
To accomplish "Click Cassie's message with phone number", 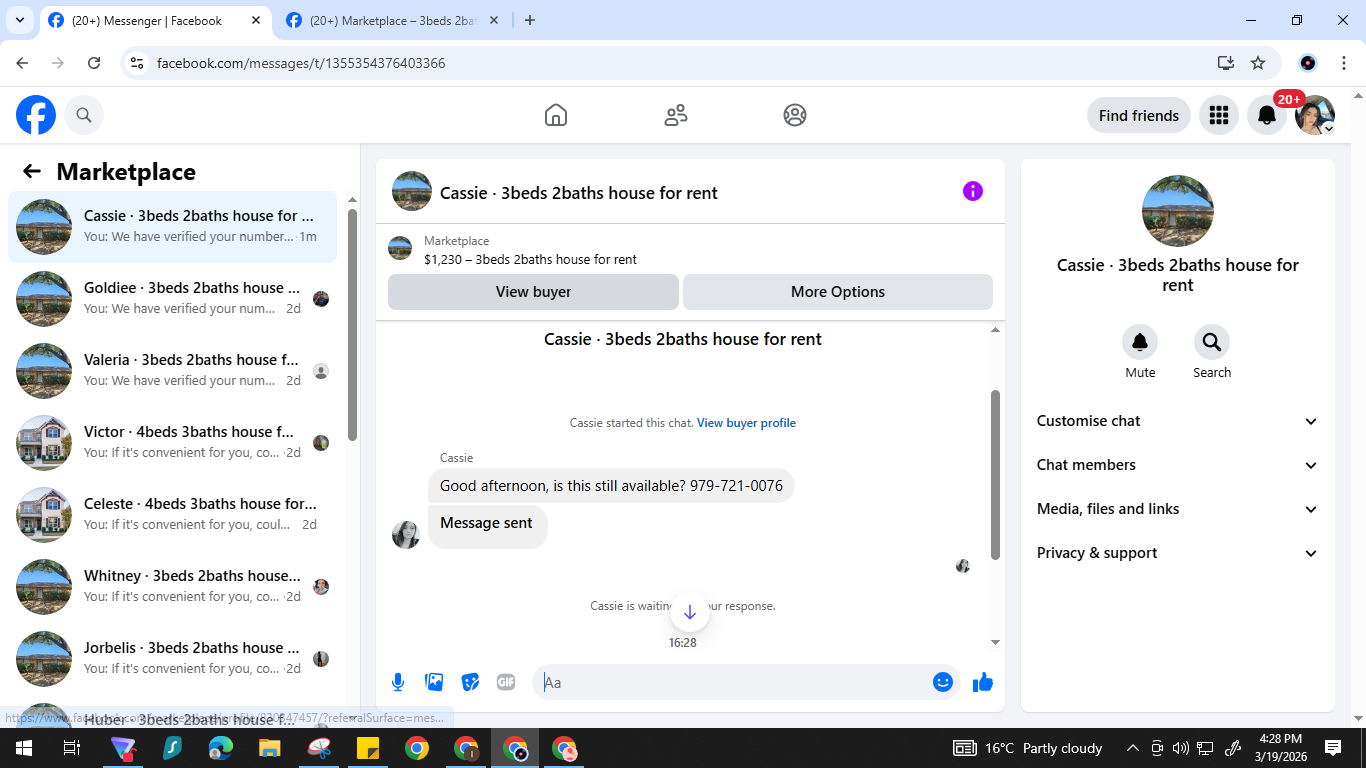I will (611, 486).
